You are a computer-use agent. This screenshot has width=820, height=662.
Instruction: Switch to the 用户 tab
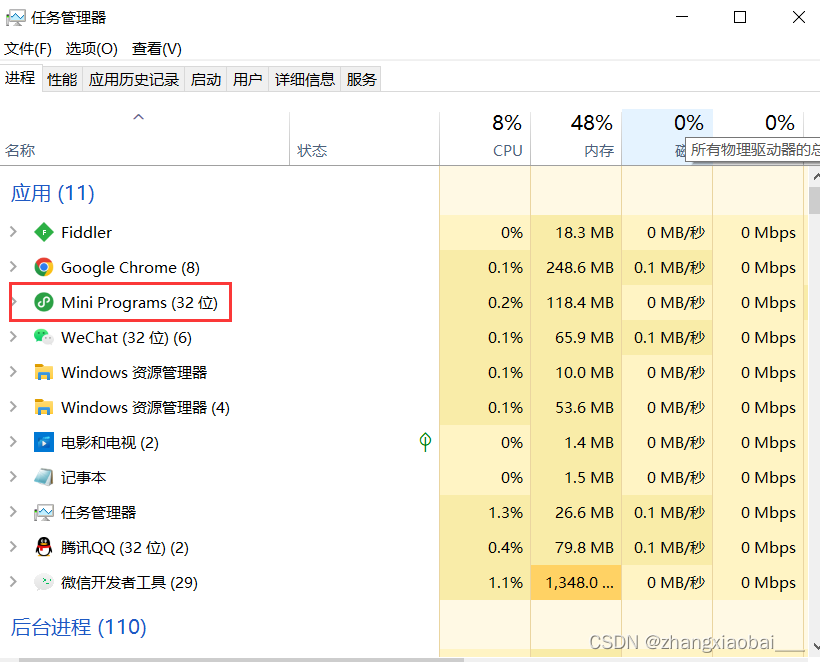pyautogui.click(x=247, y=79)
